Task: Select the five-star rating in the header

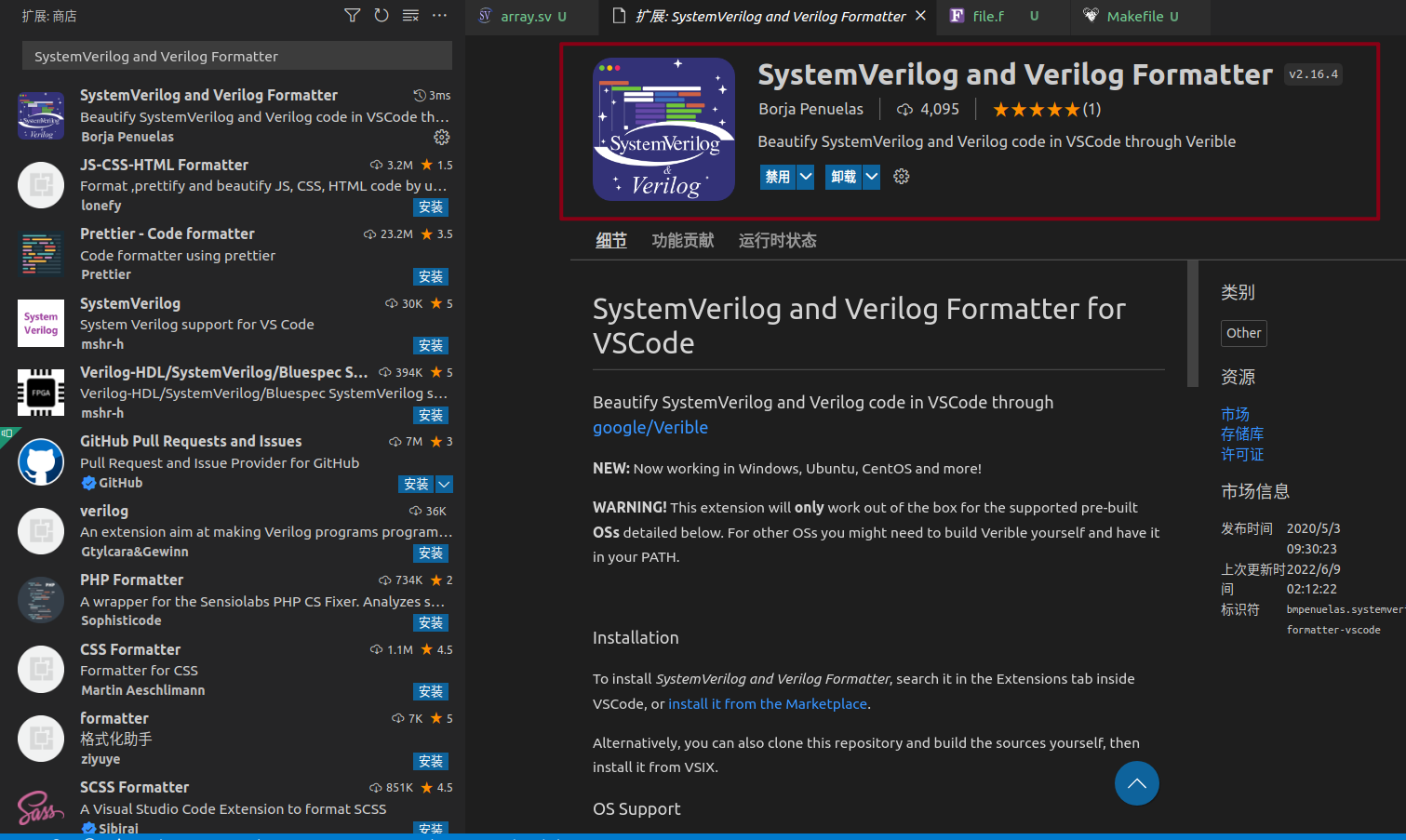Action: tap(1036, 110)
